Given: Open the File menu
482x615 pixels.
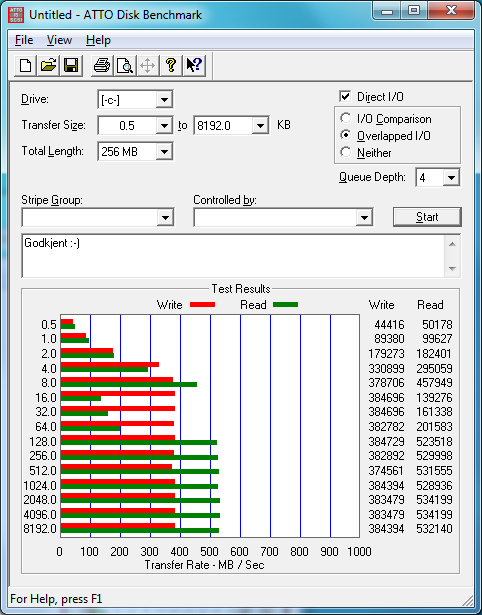Looking at the screenshot, I should pos(24,40).
